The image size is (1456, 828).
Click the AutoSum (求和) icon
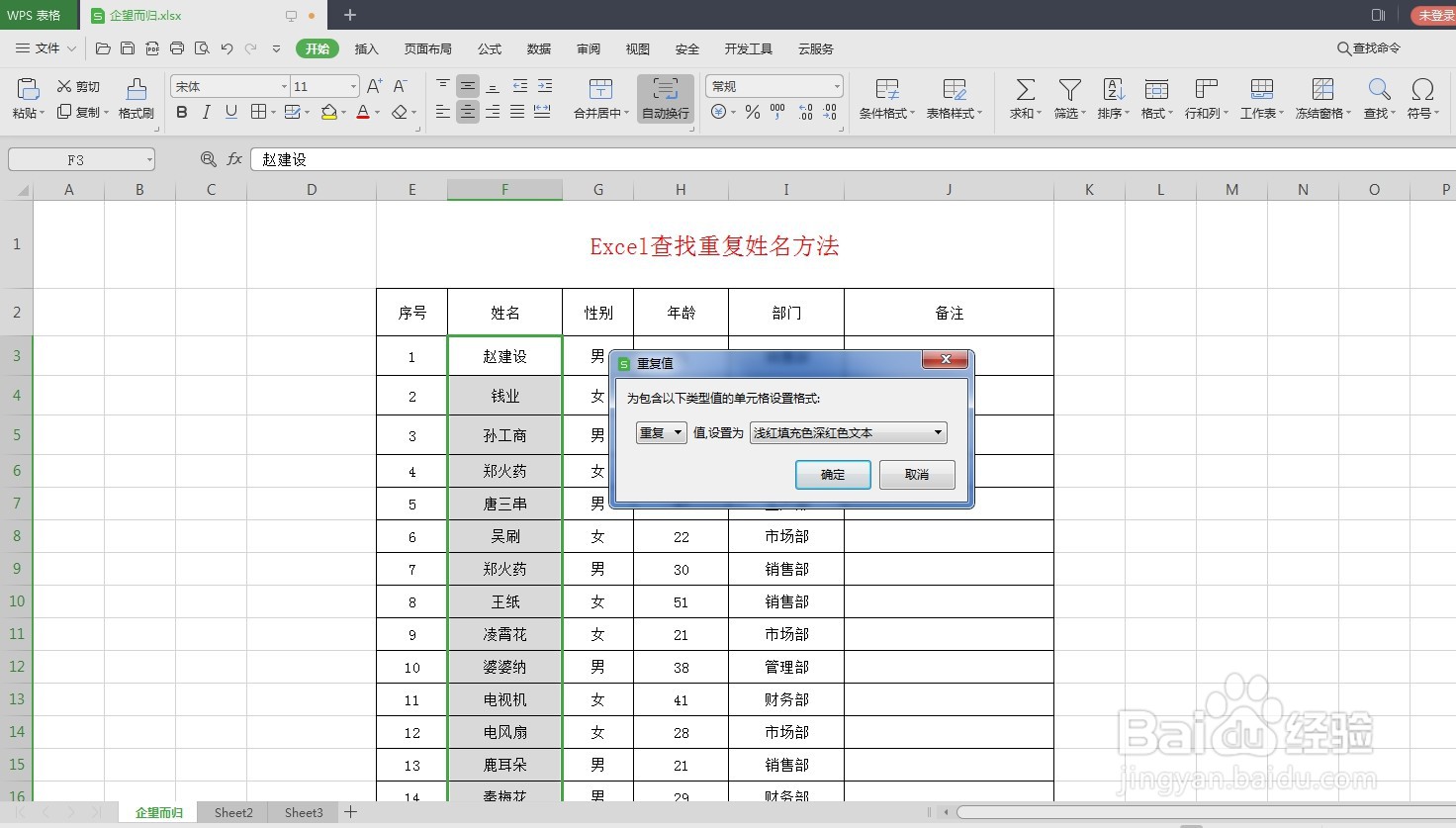coord(1026,90)
